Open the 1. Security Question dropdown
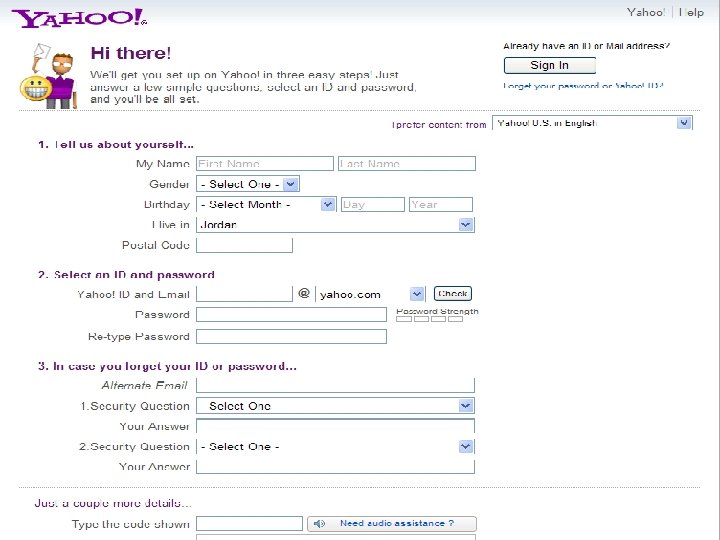 point(336,406)
